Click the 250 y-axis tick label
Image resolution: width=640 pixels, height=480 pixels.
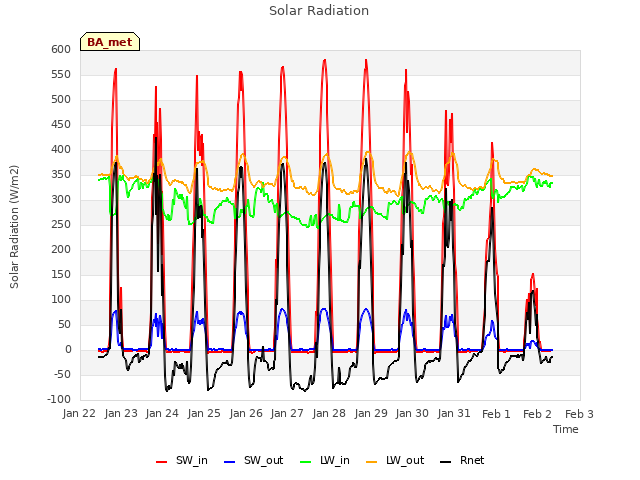[61, 224]
